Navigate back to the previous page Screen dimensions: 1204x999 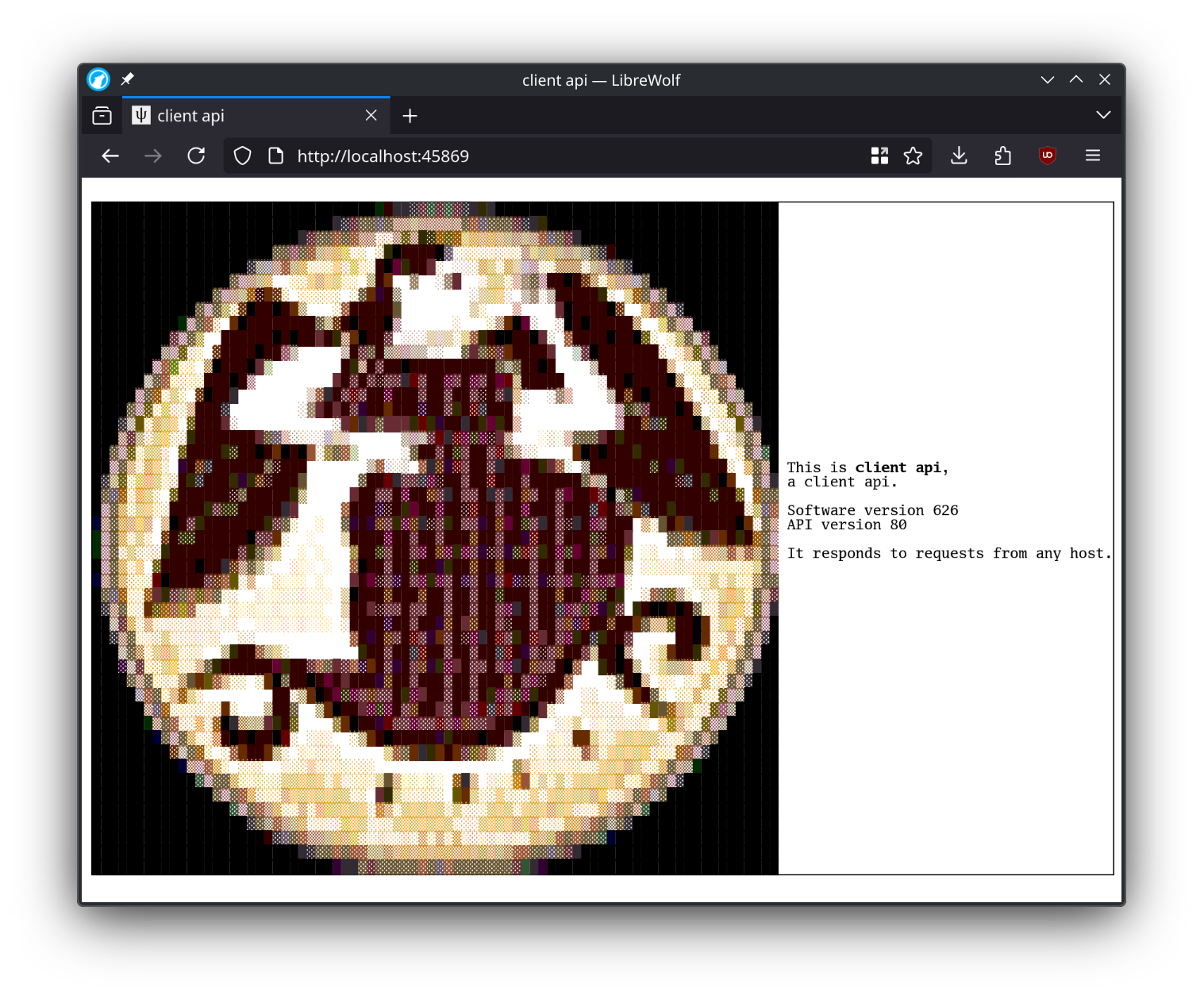[x=110, y=156]
